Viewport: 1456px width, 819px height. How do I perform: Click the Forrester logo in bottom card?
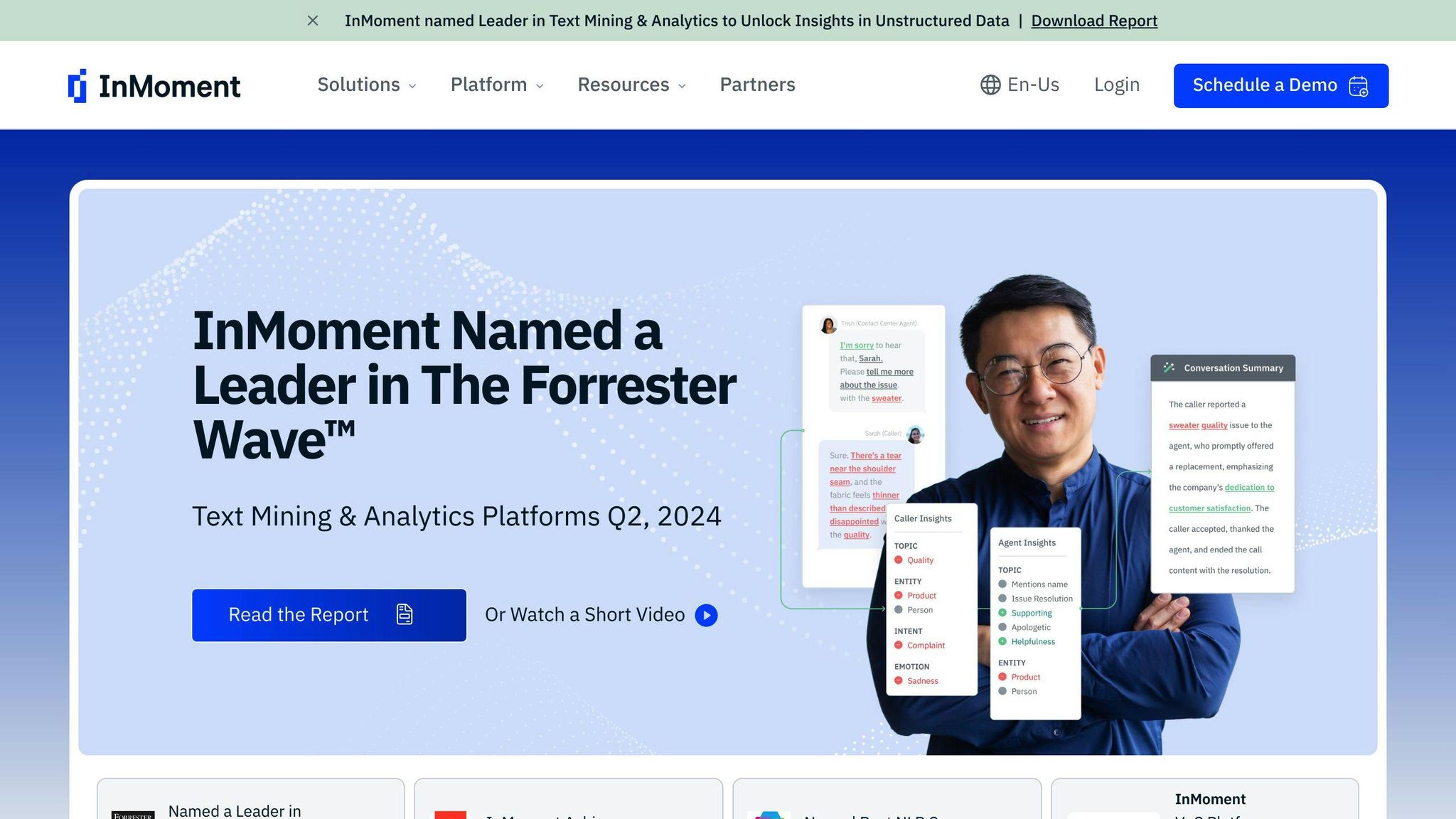point(133,815)
